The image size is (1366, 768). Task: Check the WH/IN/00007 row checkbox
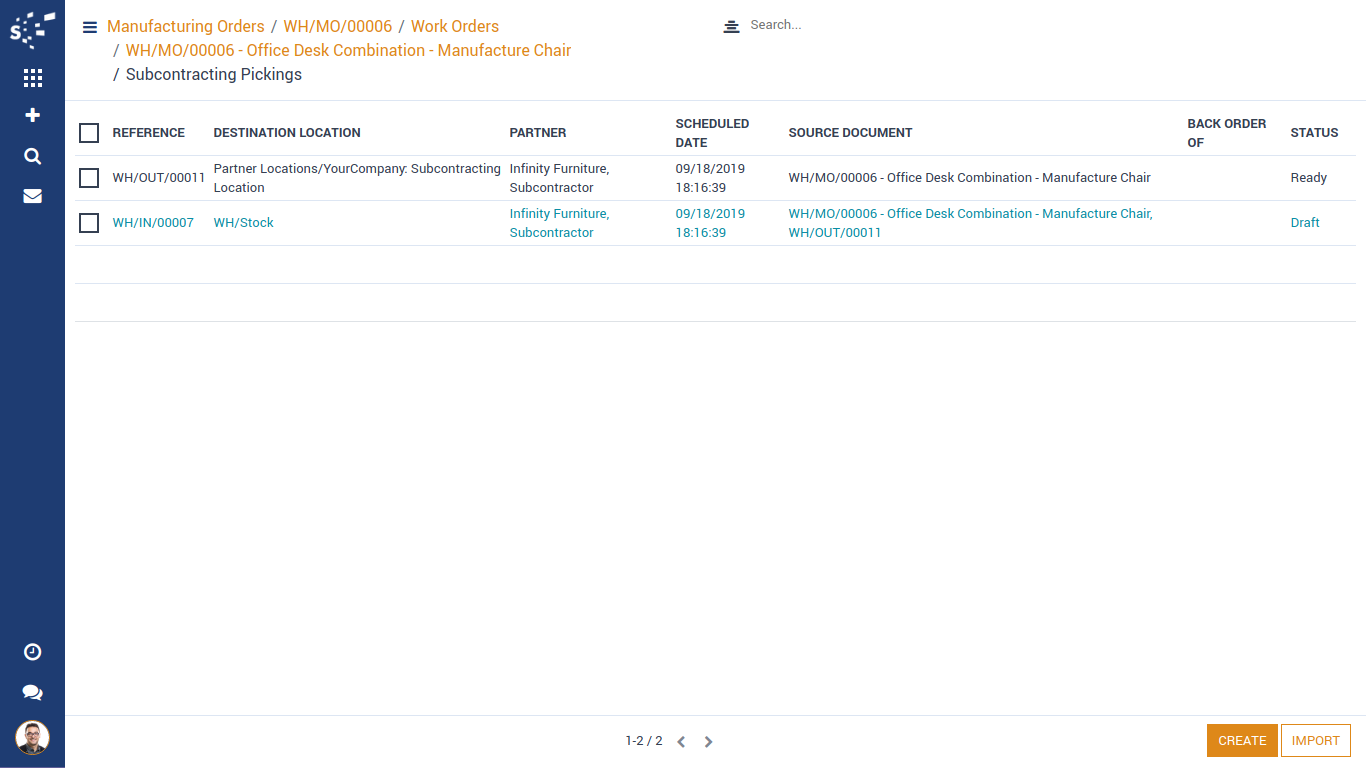pos(89,223)
